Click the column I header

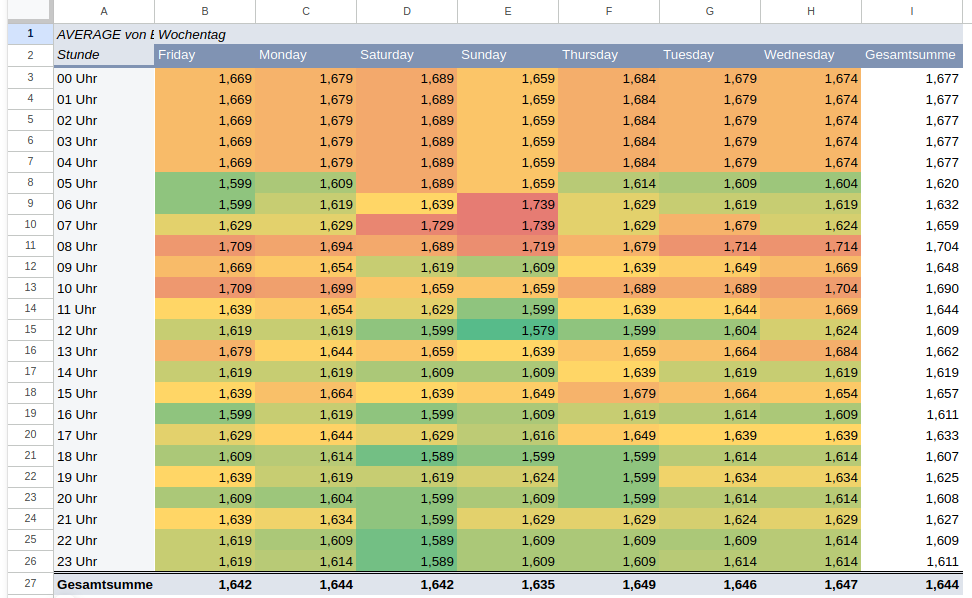[x=911, y=11]
